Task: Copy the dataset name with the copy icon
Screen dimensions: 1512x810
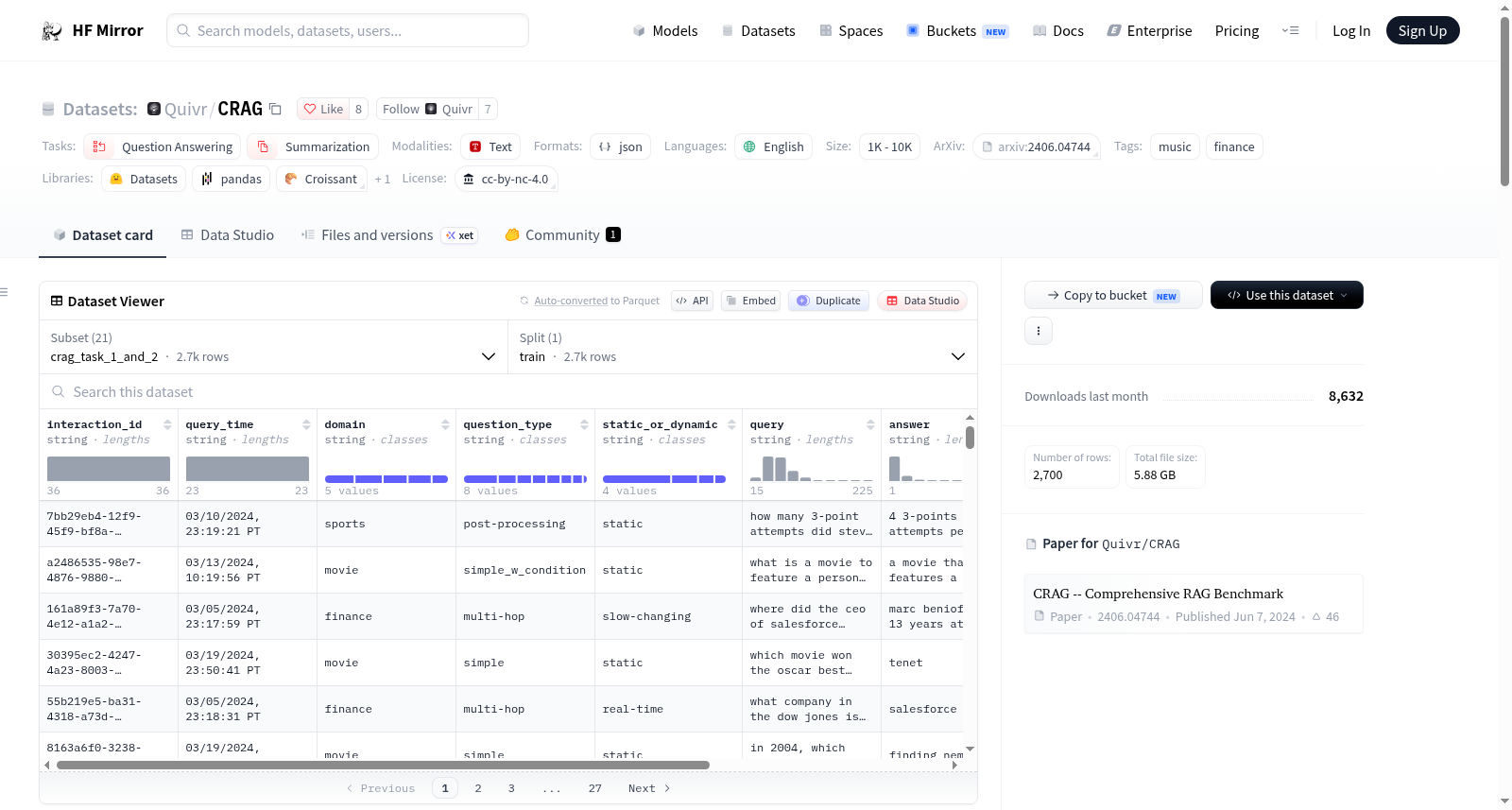Action: 275,109
